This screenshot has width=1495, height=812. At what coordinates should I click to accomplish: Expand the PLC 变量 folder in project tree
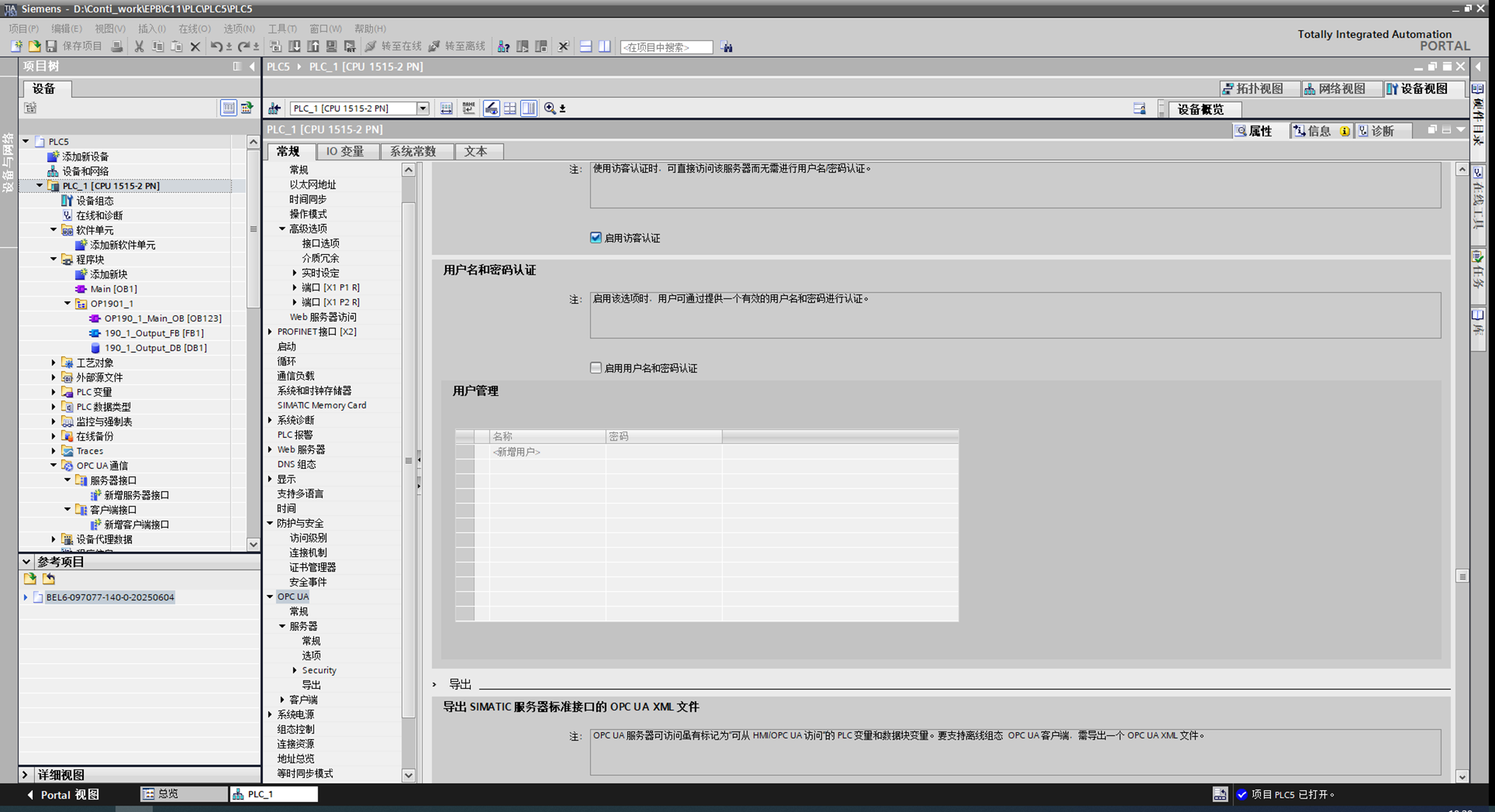[x=54, y=392]
